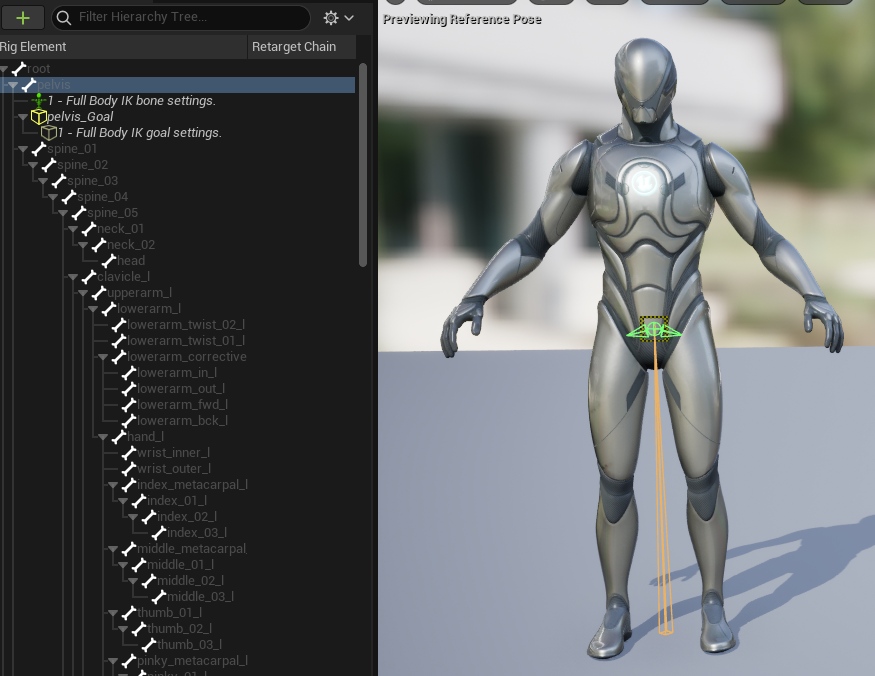
Task: Select the wrist_outer_l bone row
Action: 177,469
